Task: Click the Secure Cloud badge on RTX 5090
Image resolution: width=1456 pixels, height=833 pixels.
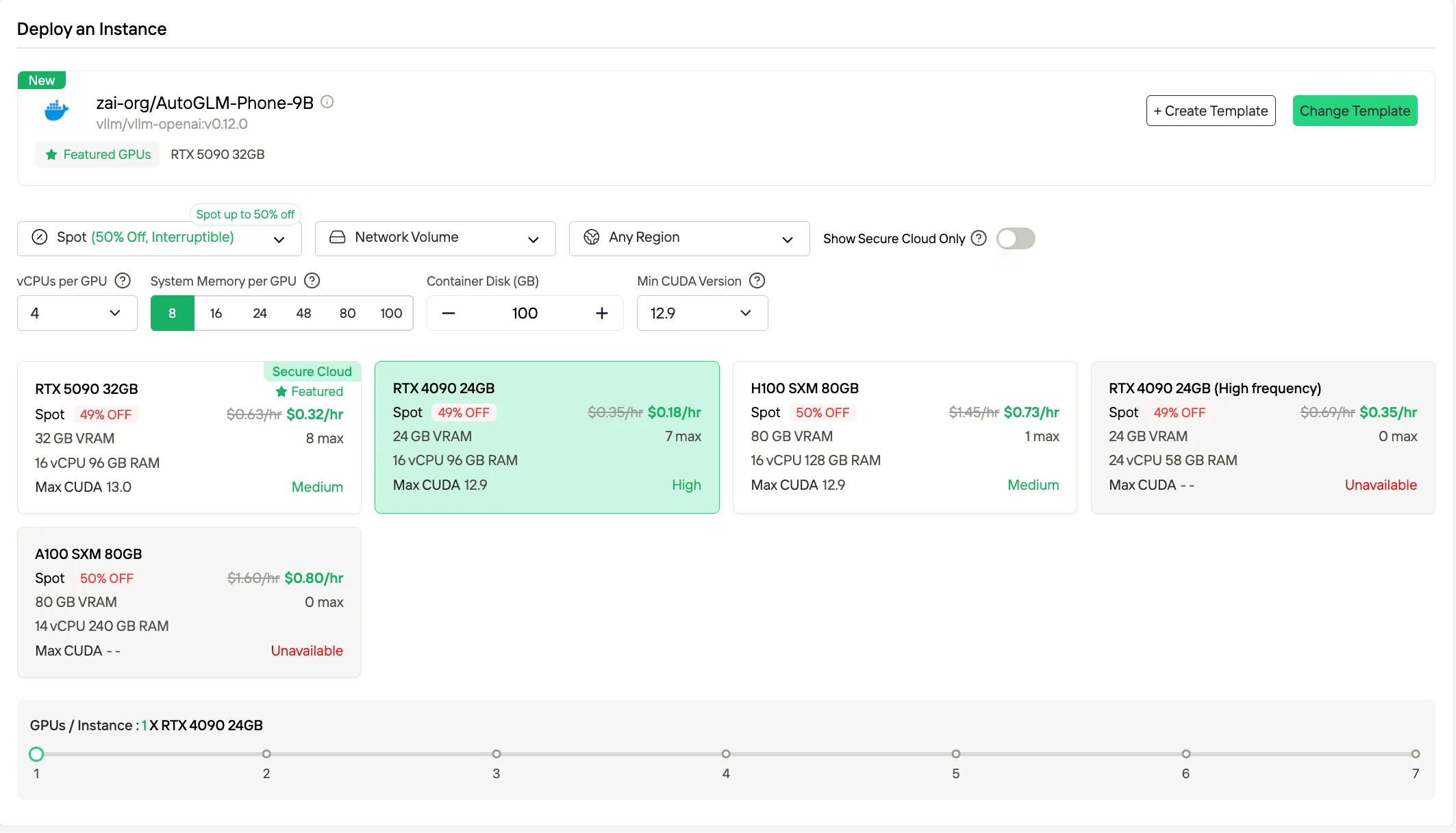Action: pyautogui.click(x=312, y=371)
